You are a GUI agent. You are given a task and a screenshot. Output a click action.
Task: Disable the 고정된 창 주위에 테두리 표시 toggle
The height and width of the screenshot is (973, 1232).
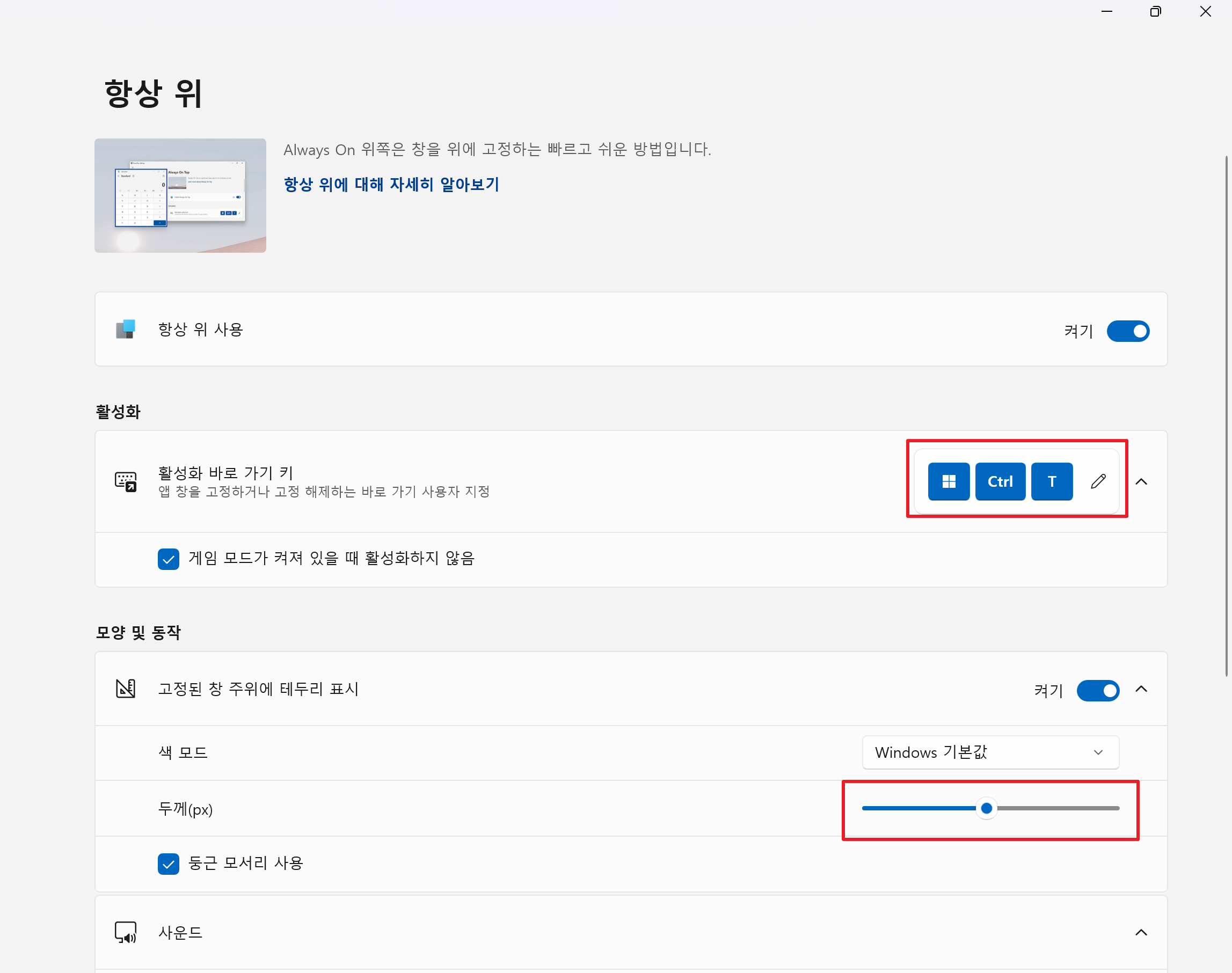[1097, 691]
